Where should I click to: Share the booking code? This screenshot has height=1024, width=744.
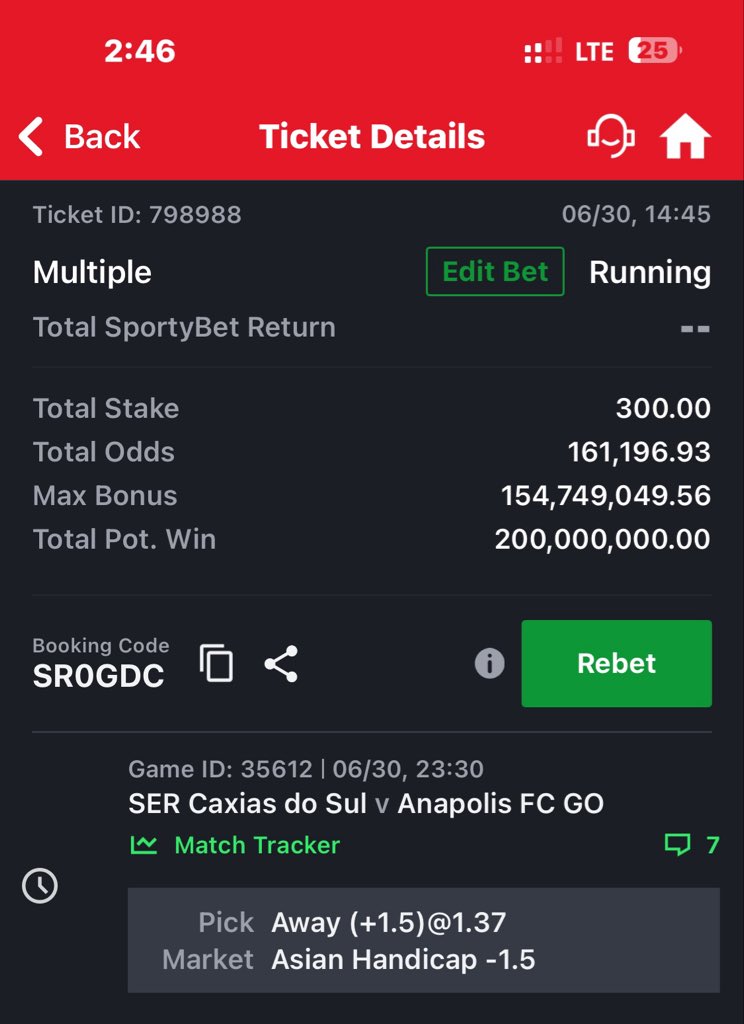(x=281, y=664)
